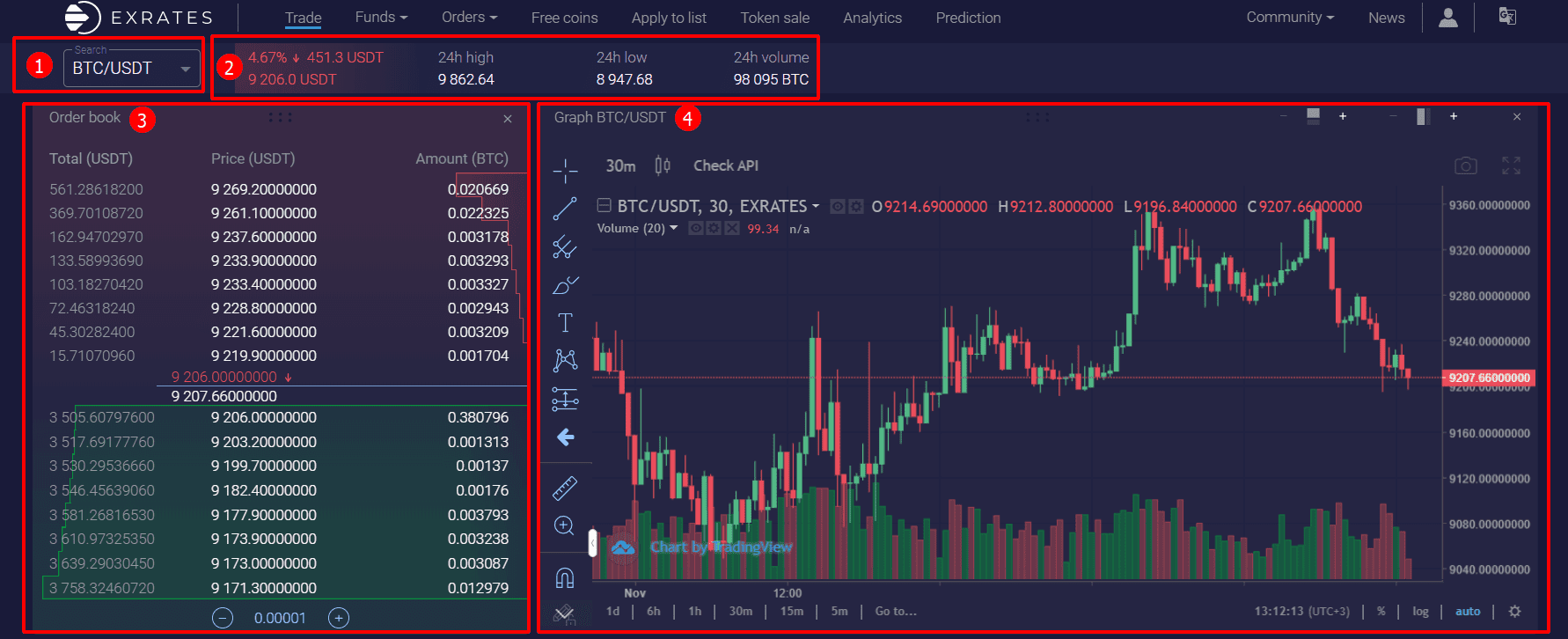
Task: Open the 13:12:13 (UTC+3) timezone menu
Action: [x=1301, y=611]
